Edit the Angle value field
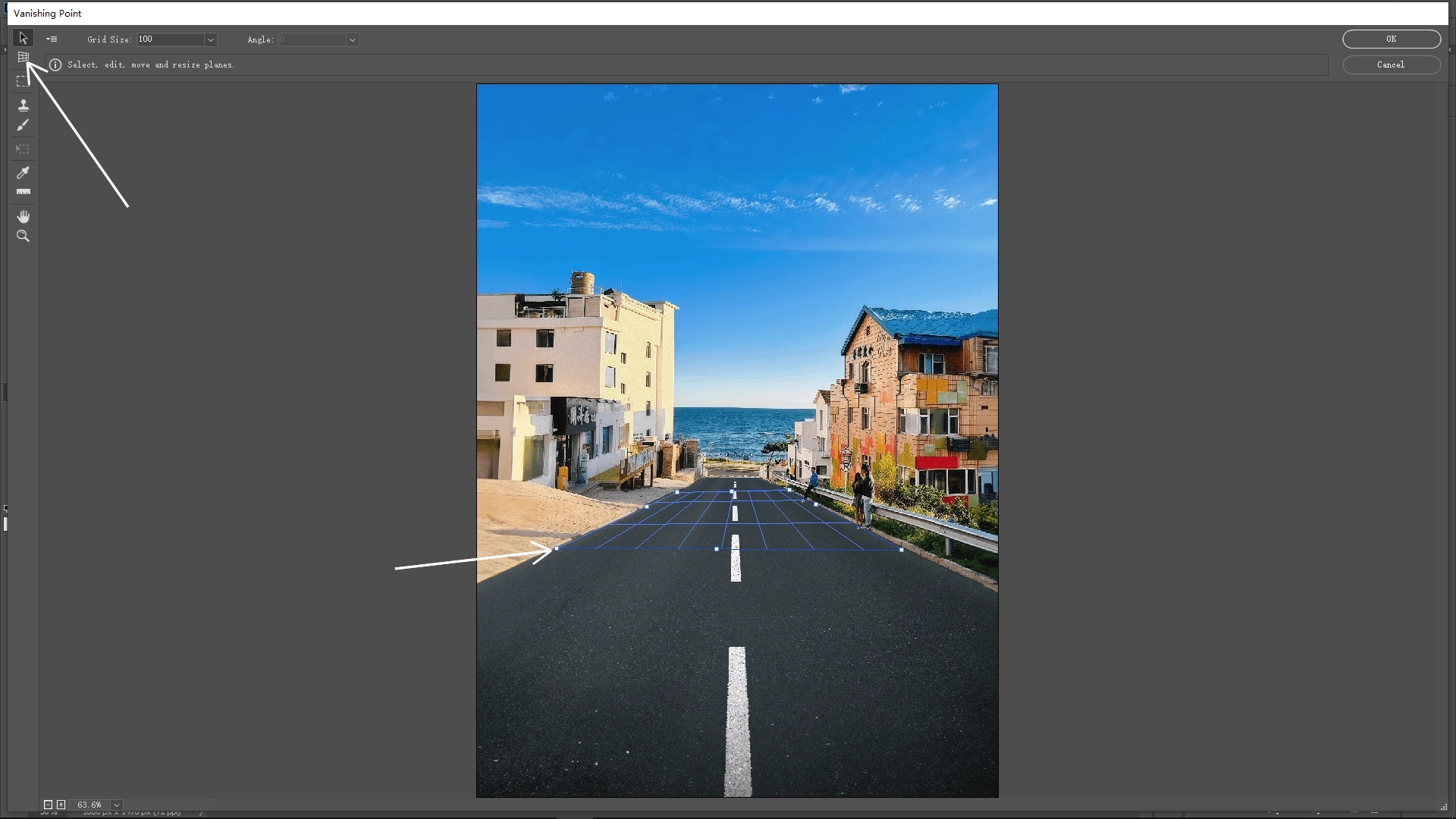 click(311, 40)
